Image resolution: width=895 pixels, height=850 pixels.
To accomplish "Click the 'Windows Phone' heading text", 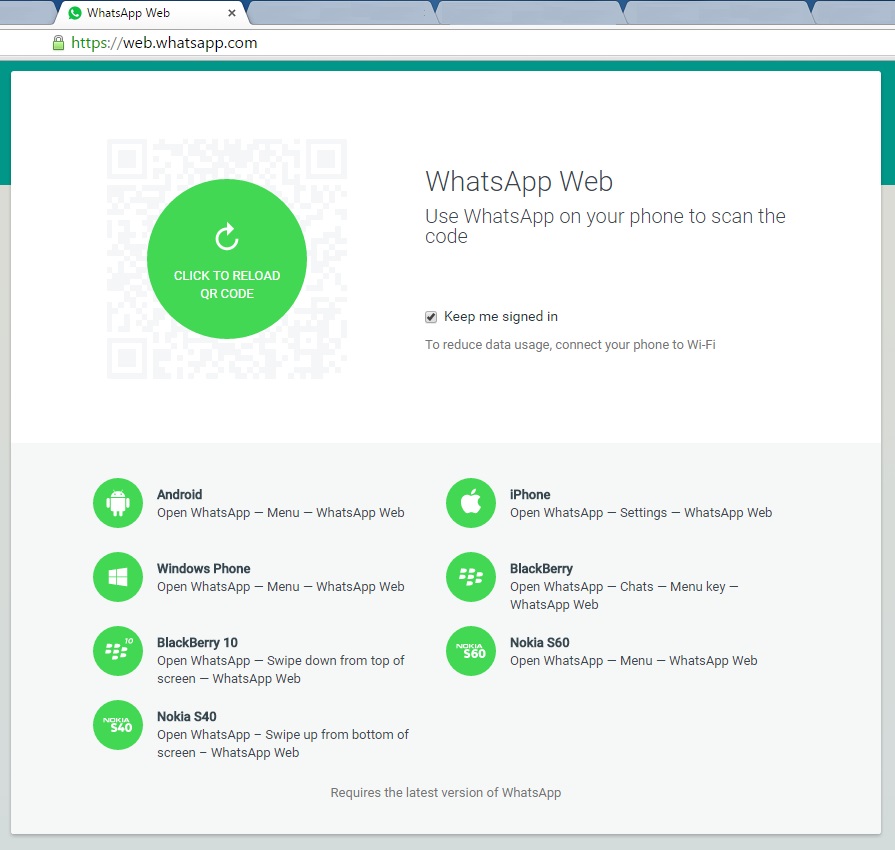I will (x=204, y=569).
